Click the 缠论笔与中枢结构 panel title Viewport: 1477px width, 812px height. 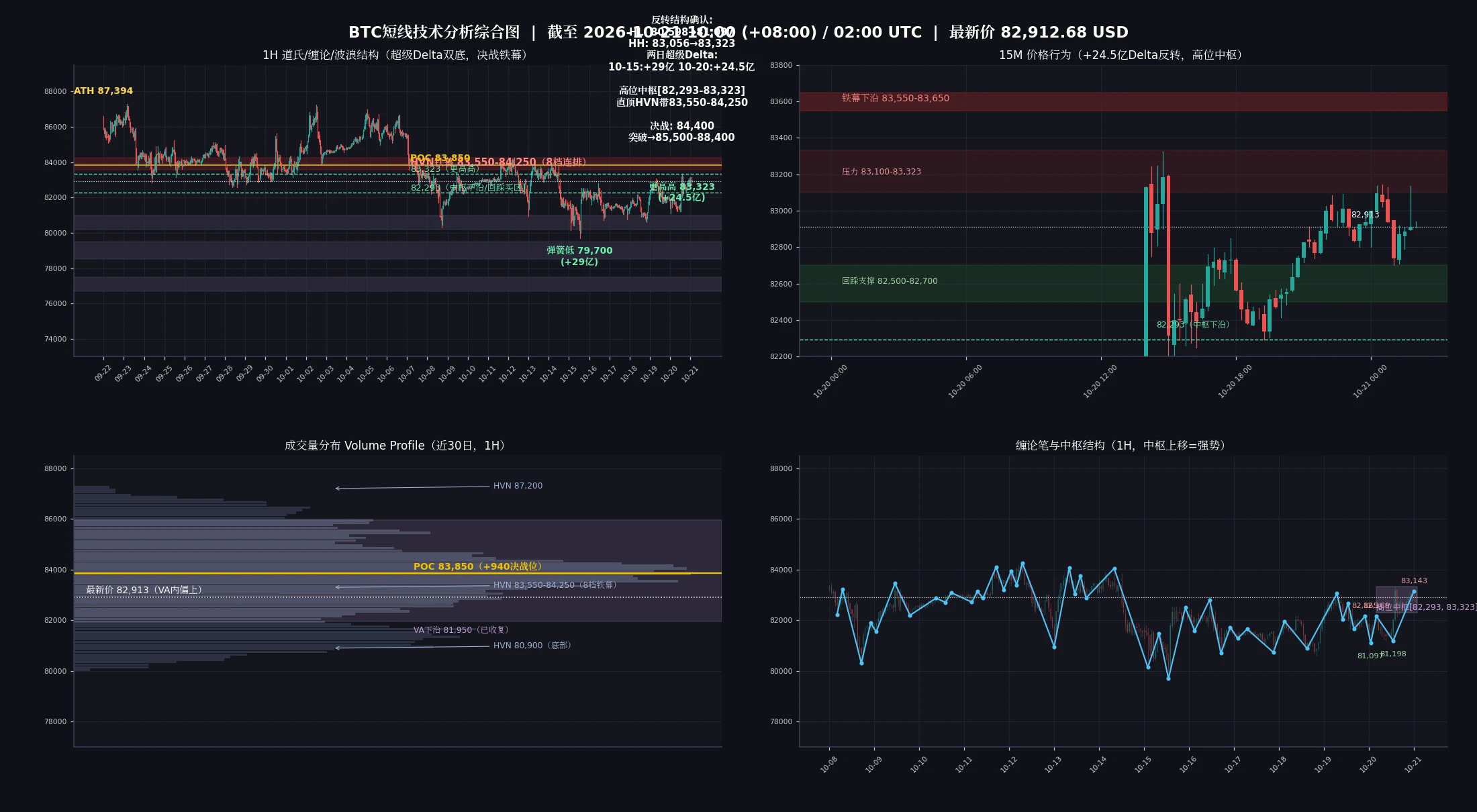point(1123,446)
